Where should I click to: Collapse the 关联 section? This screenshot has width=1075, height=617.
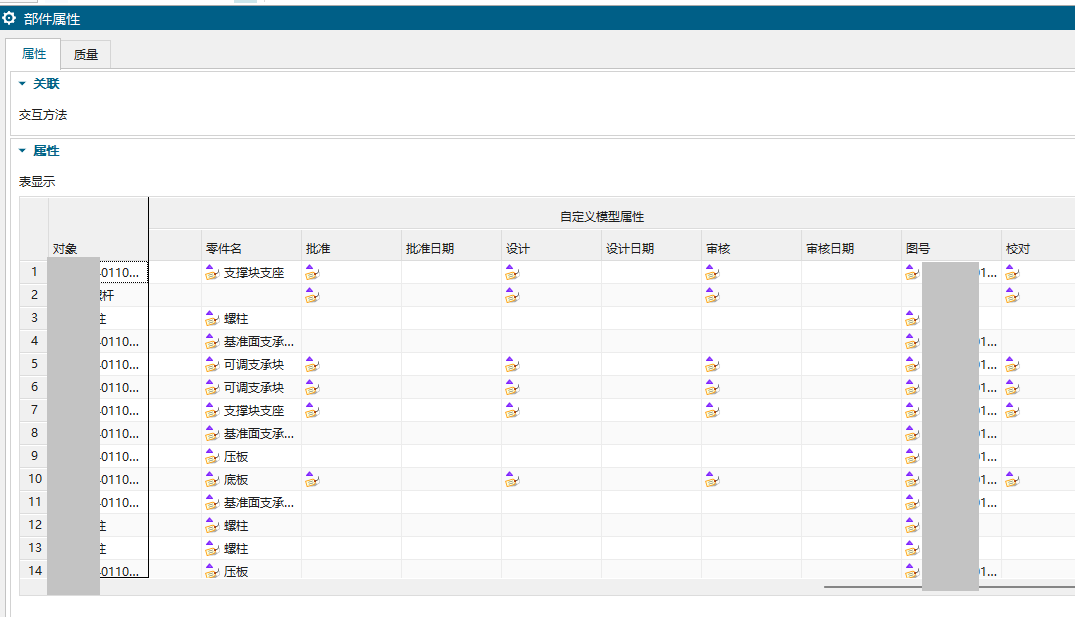tap(22, 84)
